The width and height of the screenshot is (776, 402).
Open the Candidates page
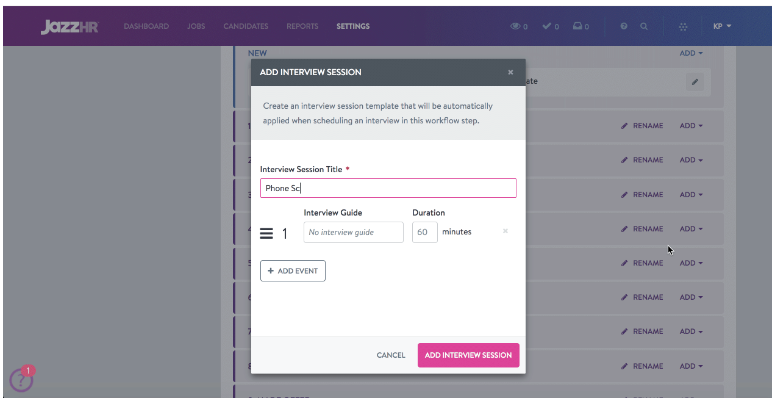pyautogui.click(x=246, y=26)
